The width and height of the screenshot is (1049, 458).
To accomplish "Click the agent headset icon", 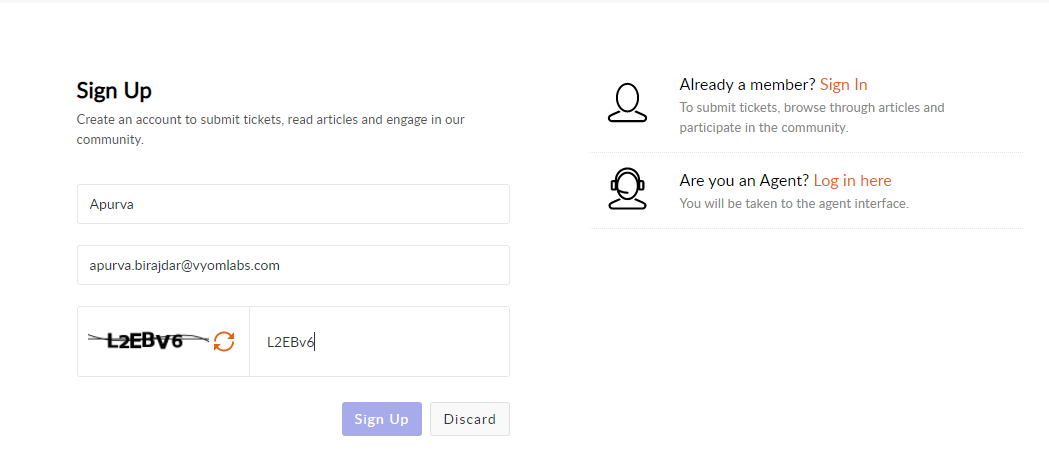I will tap(627, 189).
